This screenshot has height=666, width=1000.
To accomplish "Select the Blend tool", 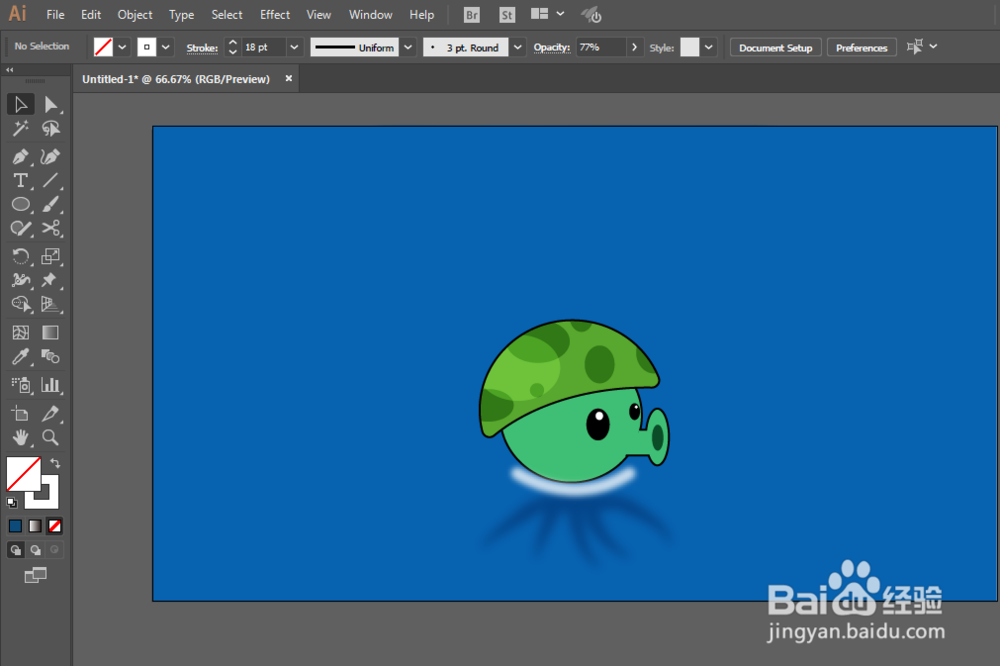I will [x=50, y=357].
